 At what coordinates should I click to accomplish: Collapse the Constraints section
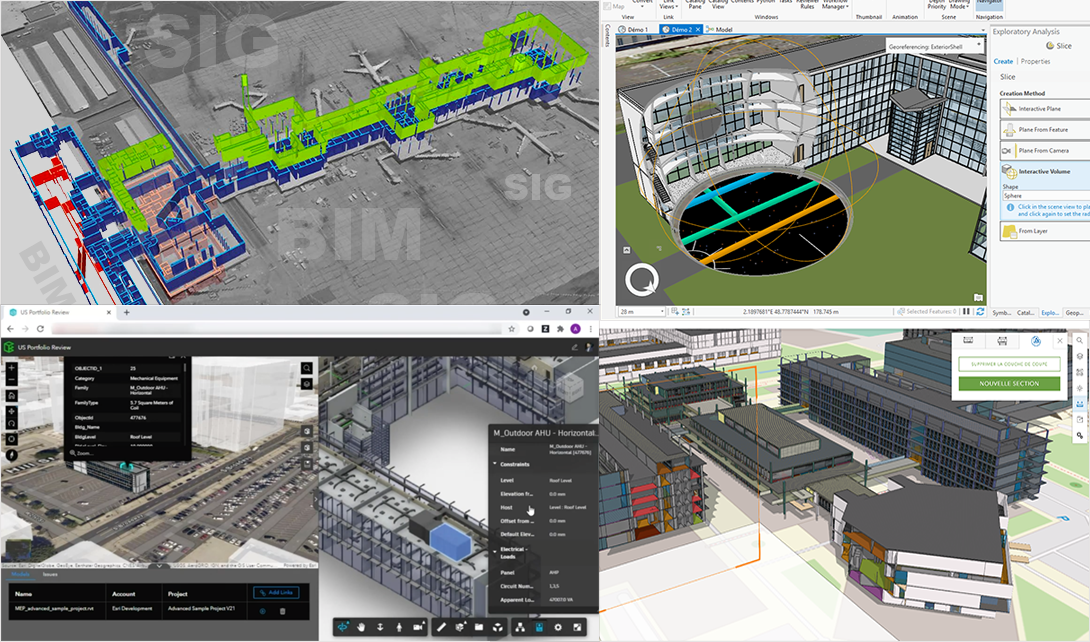pos(494,465)
